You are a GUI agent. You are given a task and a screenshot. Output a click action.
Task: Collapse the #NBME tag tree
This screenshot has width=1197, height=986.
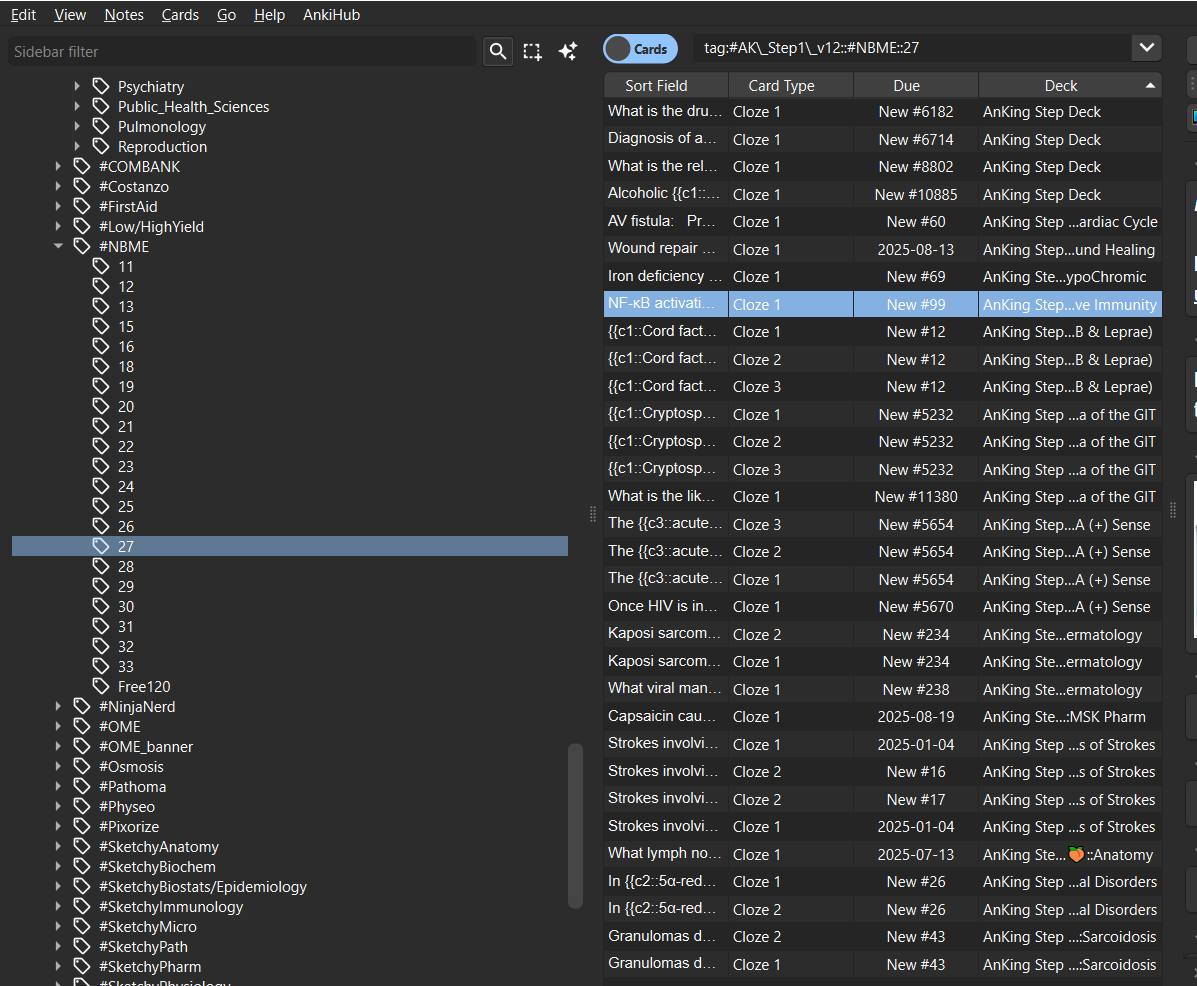58,246
